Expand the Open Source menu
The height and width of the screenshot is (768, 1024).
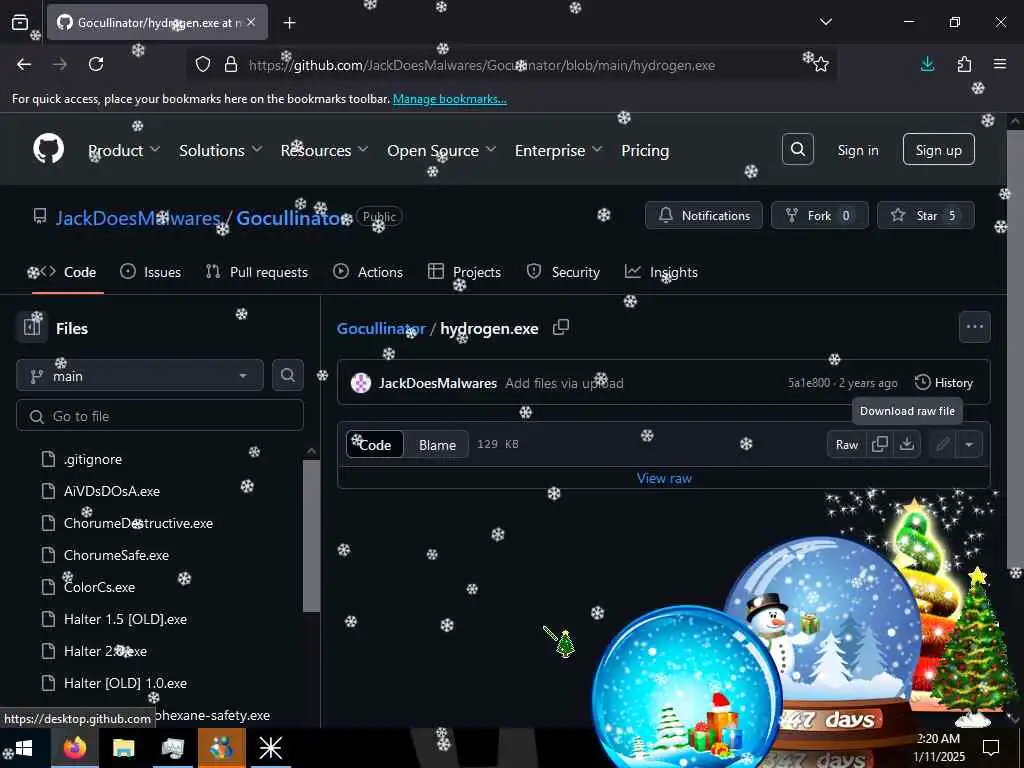point(441,150)
